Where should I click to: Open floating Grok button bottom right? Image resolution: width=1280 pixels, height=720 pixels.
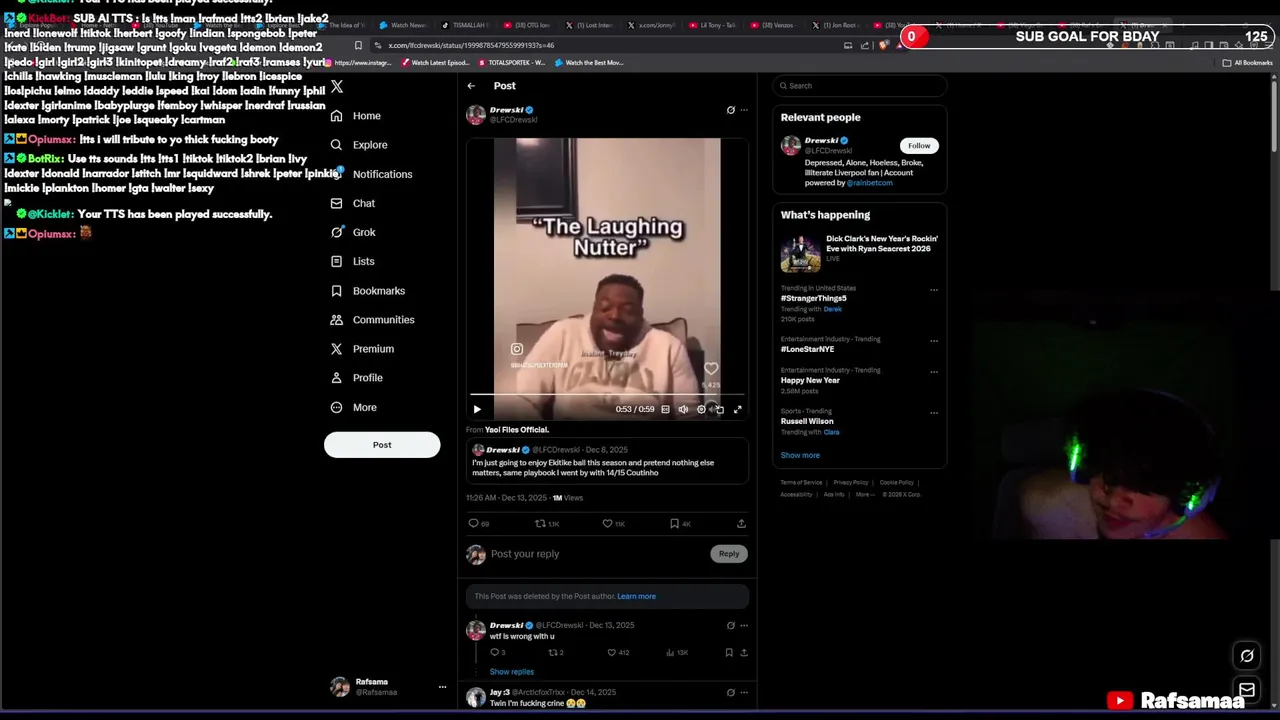pos(1247,656)
